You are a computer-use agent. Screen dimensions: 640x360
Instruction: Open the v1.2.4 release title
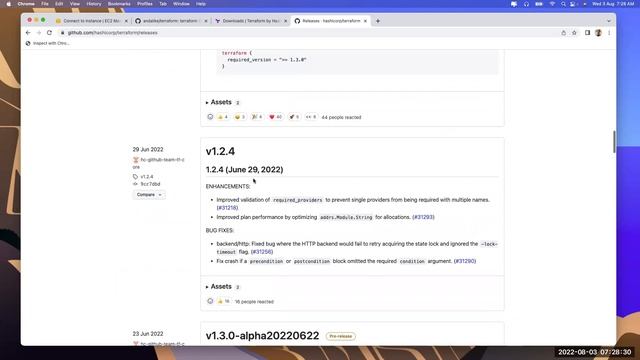220,151
